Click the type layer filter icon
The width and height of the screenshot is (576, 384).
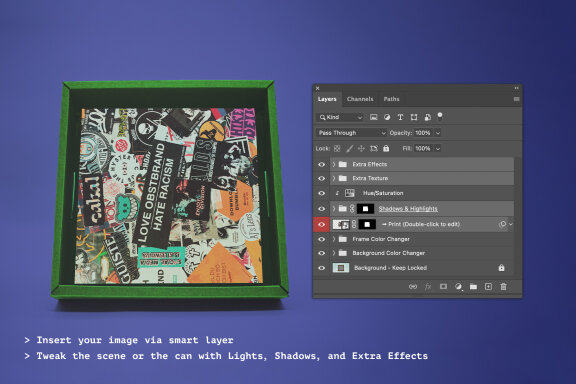click(400, 117)
